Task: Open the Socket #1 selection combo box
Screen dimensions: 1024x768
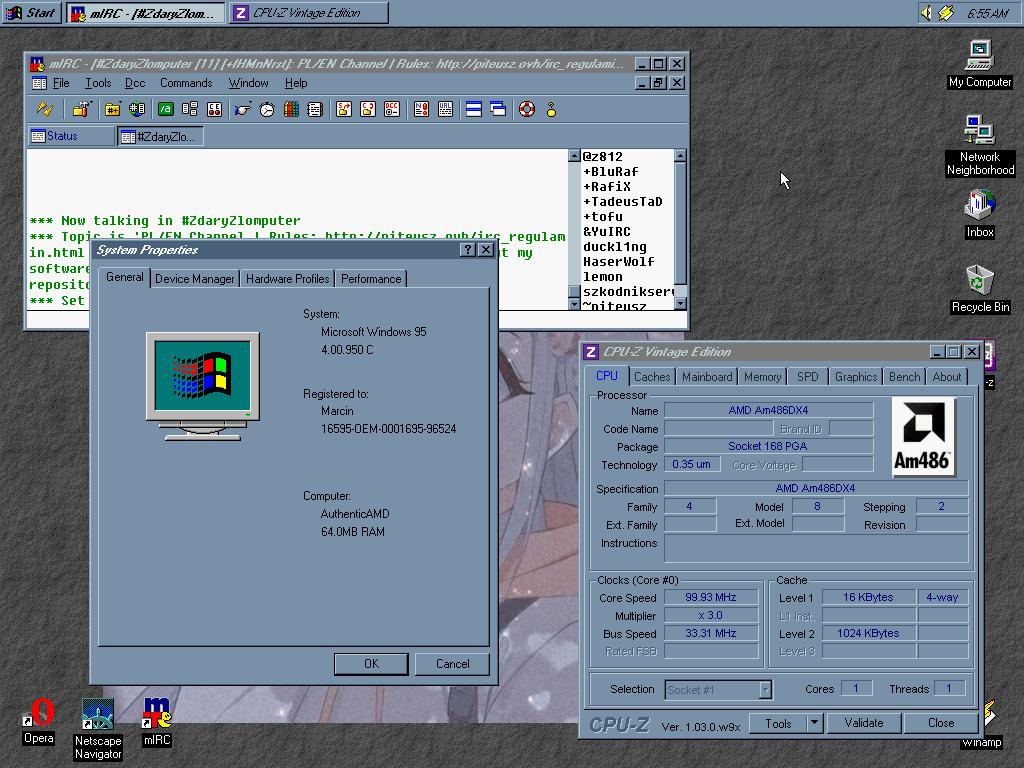Action: pos(718,690)
